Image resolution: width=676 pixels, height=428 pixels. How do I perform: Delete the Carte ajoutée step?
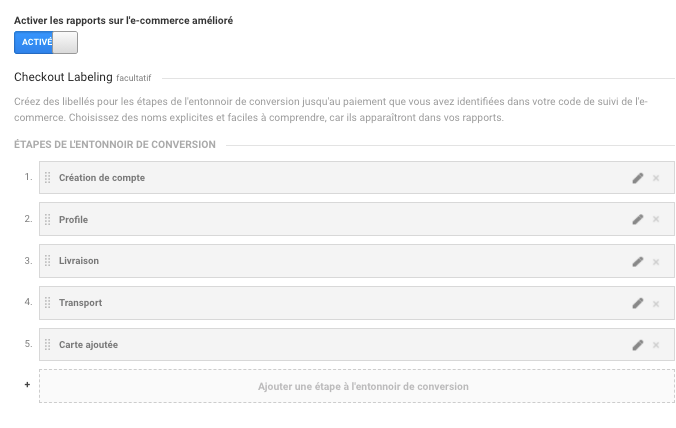656,345
